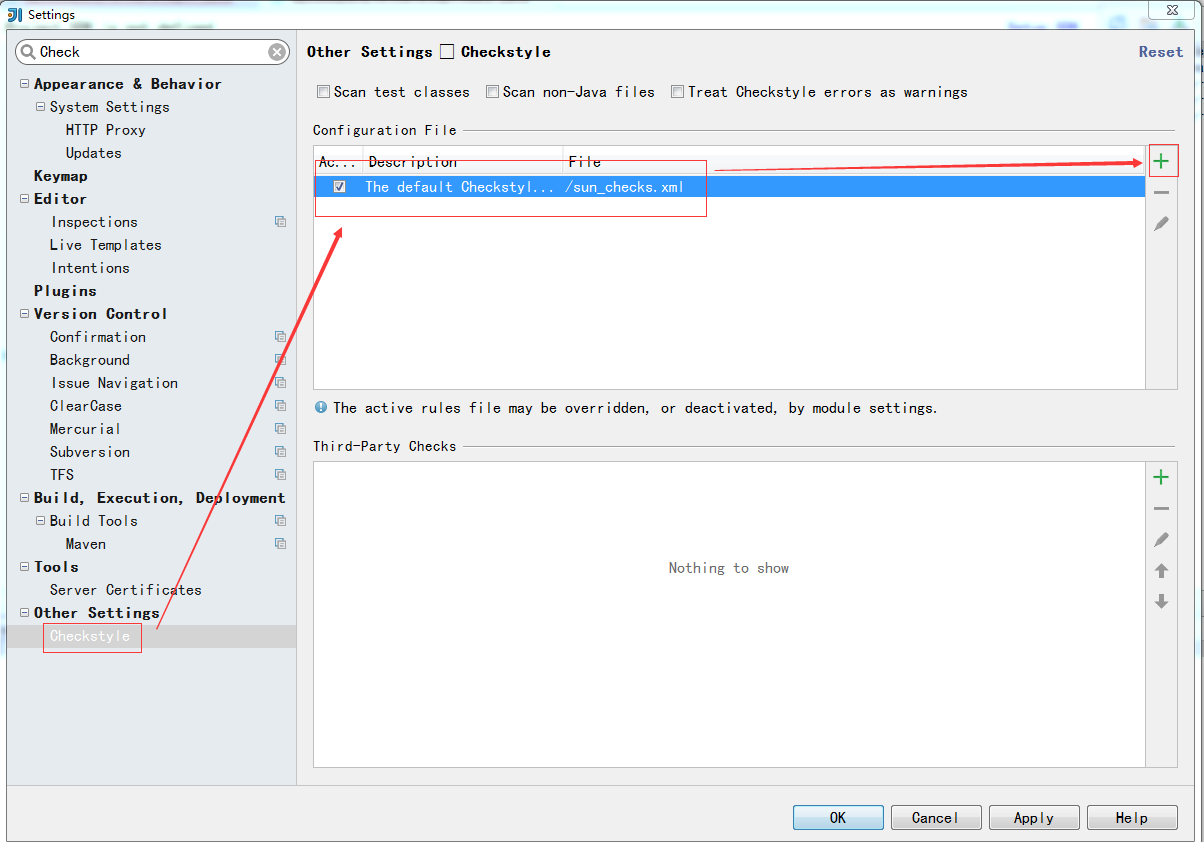Viewport: 1204px width, 842px height.
Task: Click the magnifier icon in search field
Action: [28, 52]
